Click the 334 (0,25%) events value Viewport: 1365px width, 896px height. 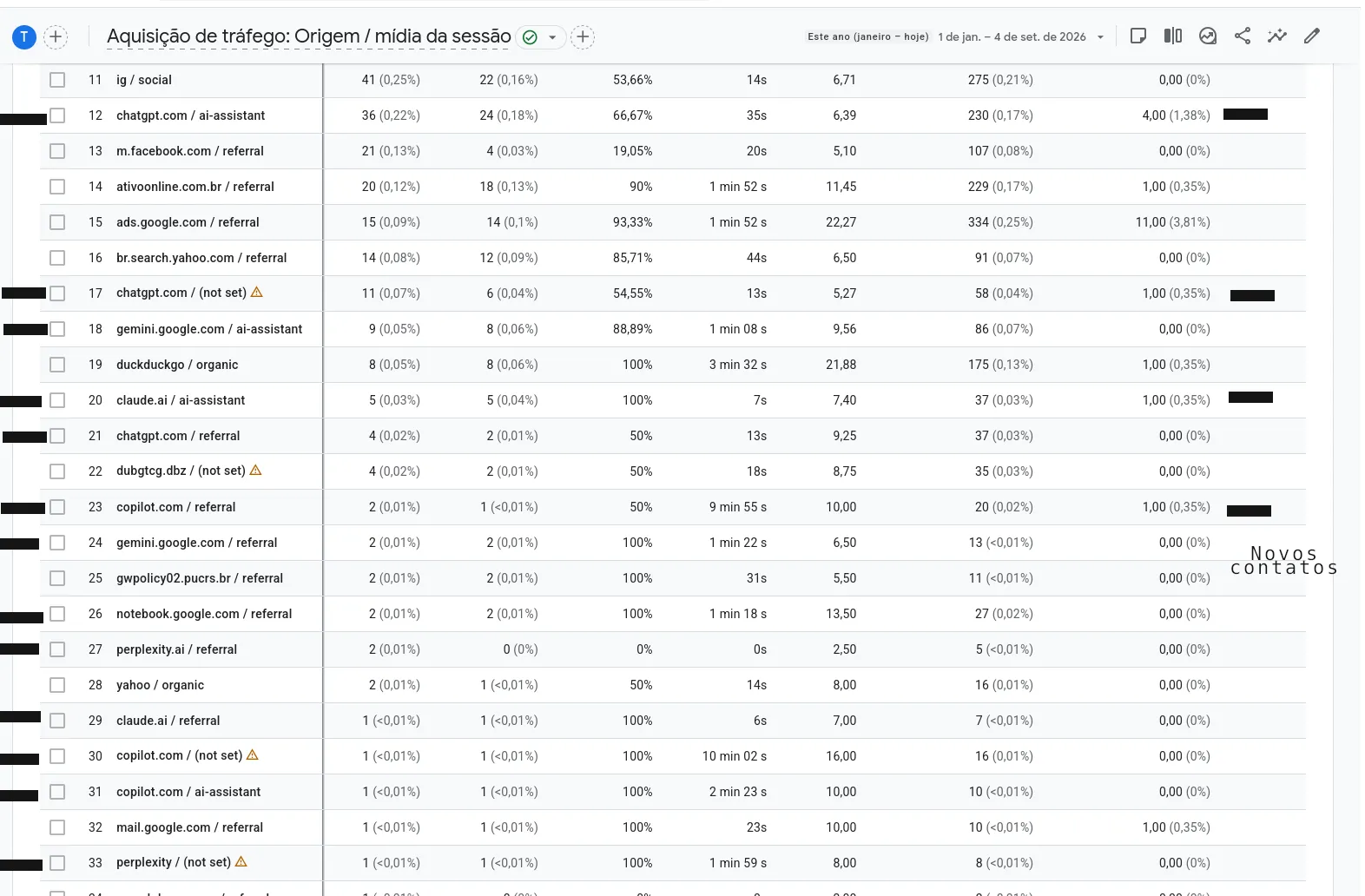point(1000,222)
